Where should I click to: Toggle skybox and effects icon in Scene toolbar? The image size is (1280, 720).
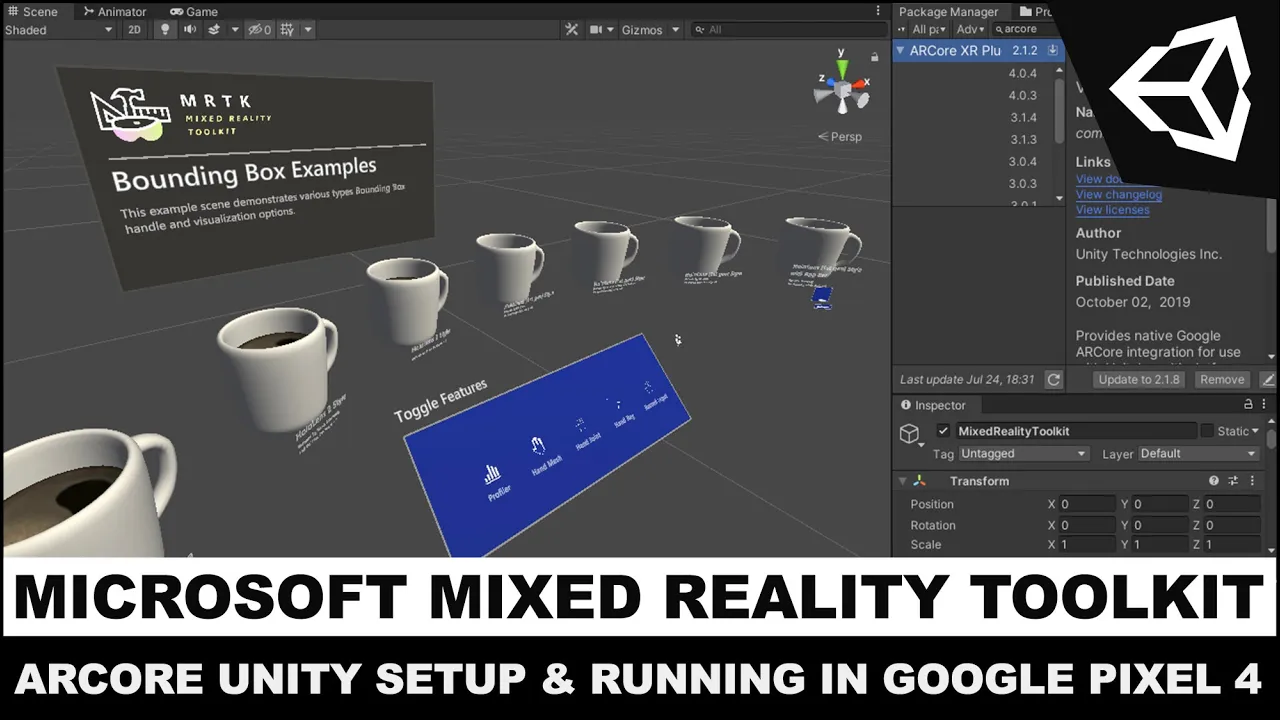[x=214, y=30]
